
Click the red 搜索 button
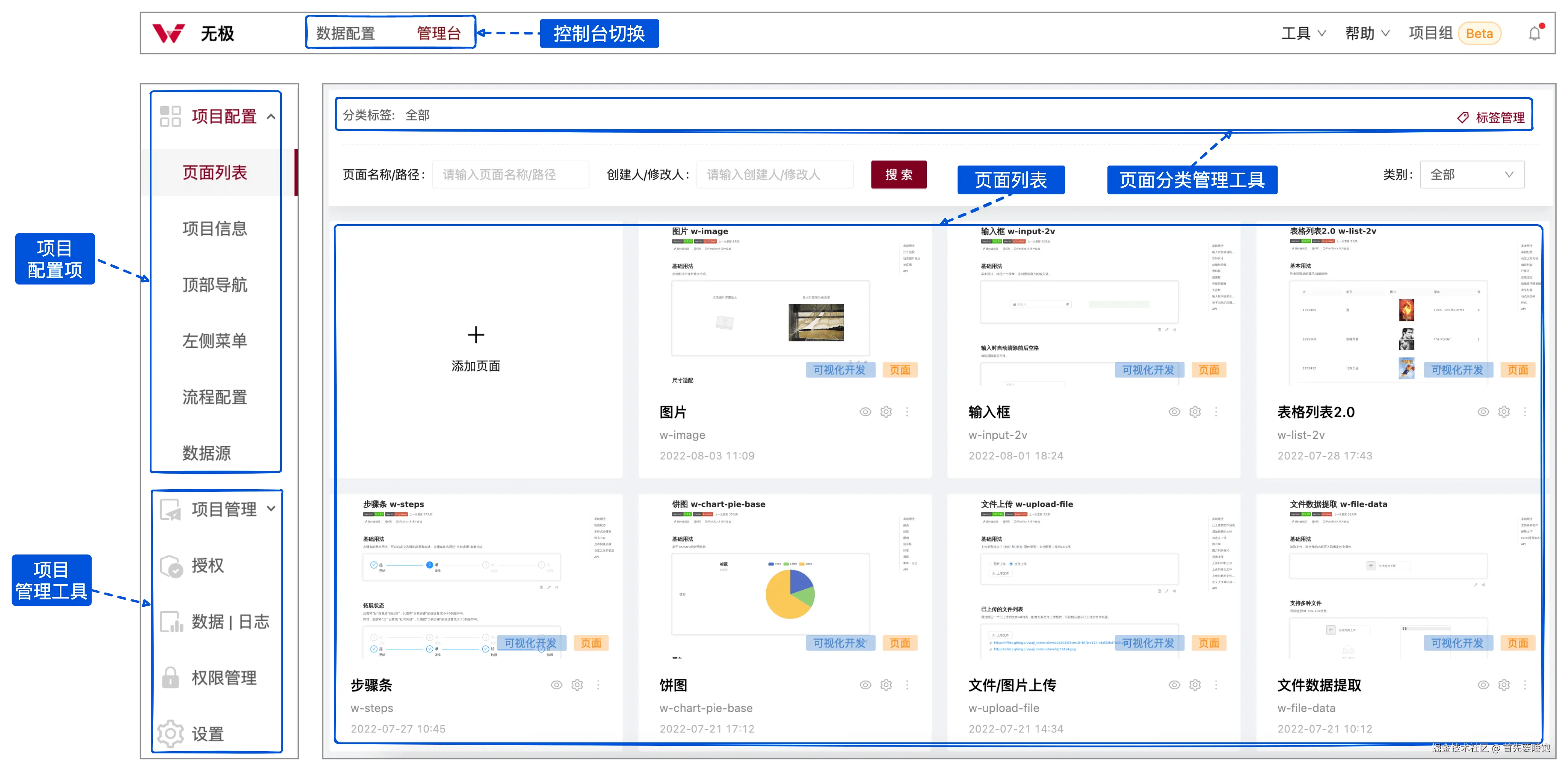pos(899,175)
